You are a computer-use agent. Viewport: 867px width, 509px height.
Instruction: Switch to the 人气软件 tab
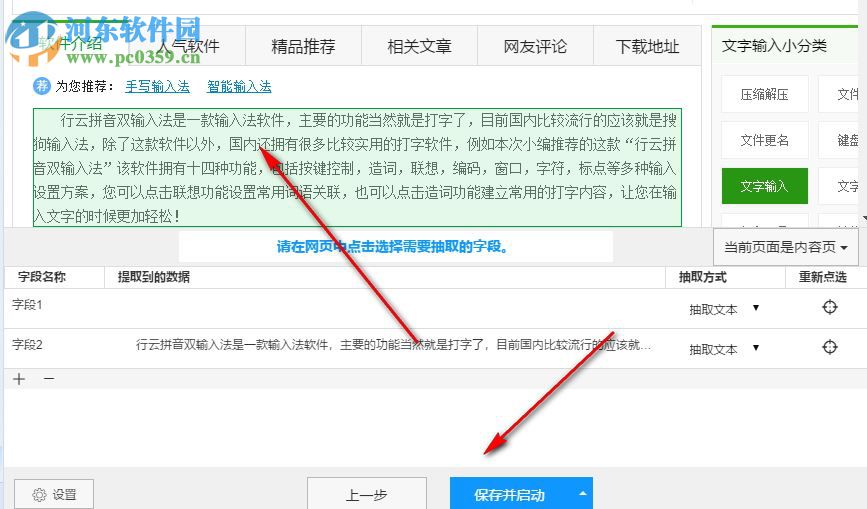click(188, 46)
